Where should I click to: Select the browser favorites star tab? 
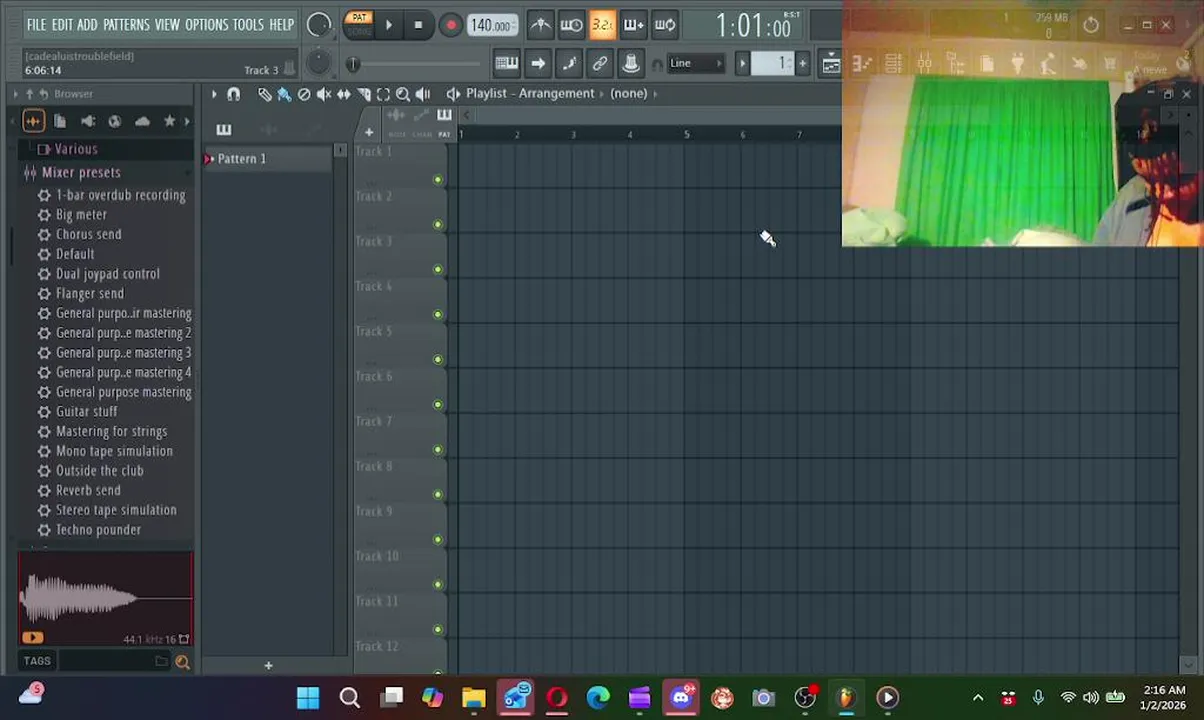click(x=169, y=121)
